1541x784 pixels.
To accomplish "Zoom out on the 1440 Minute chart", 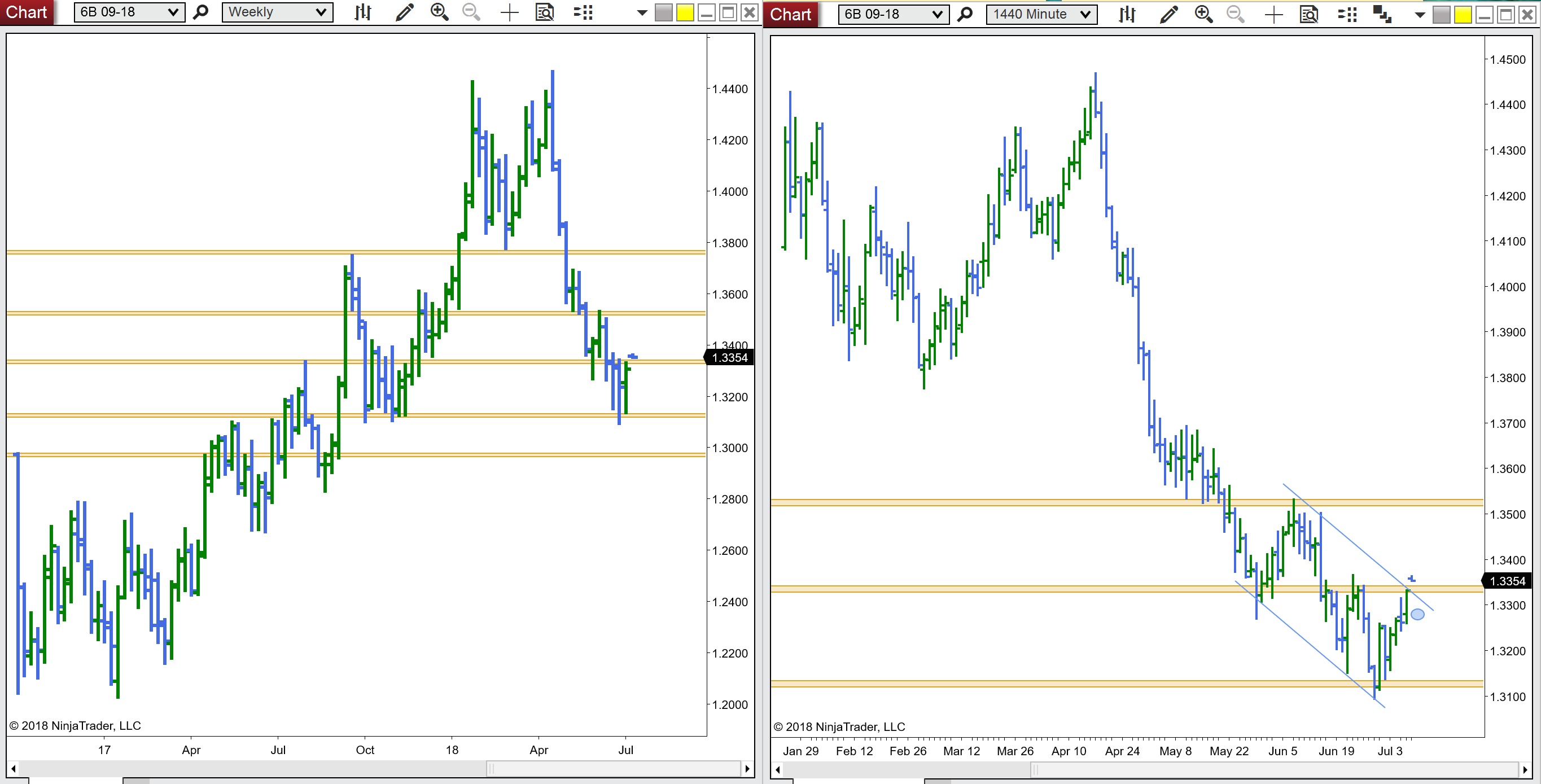I will pyautogui.click(x=1235, y=14).
